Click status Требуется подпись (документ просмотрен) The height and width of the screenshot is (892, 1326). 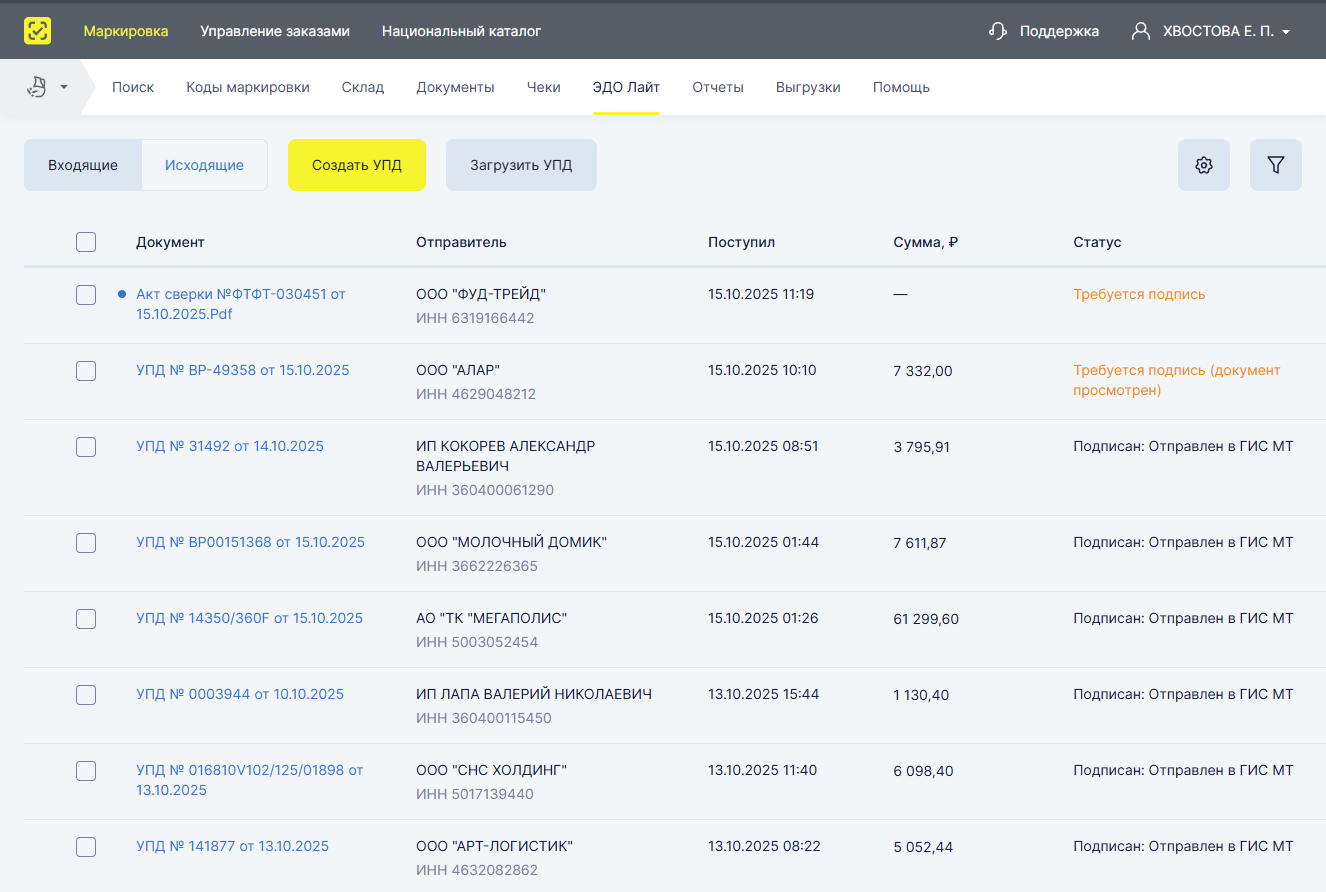(x=1177, y=380)
